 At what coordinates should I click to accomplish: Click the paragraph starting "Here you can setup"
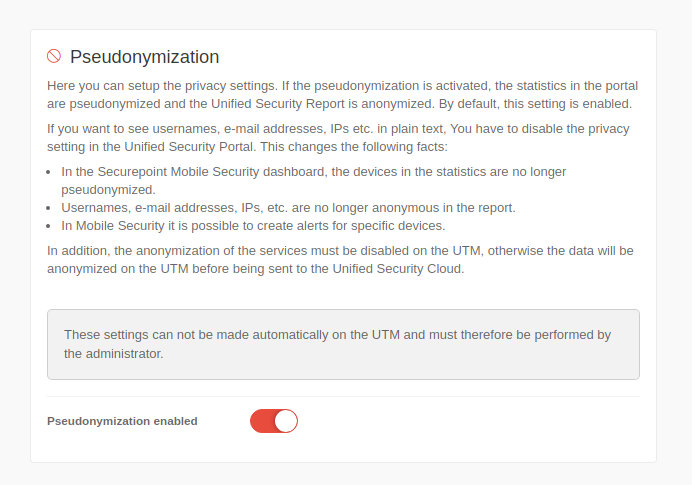pyautogui.click(x=342, y=94)
